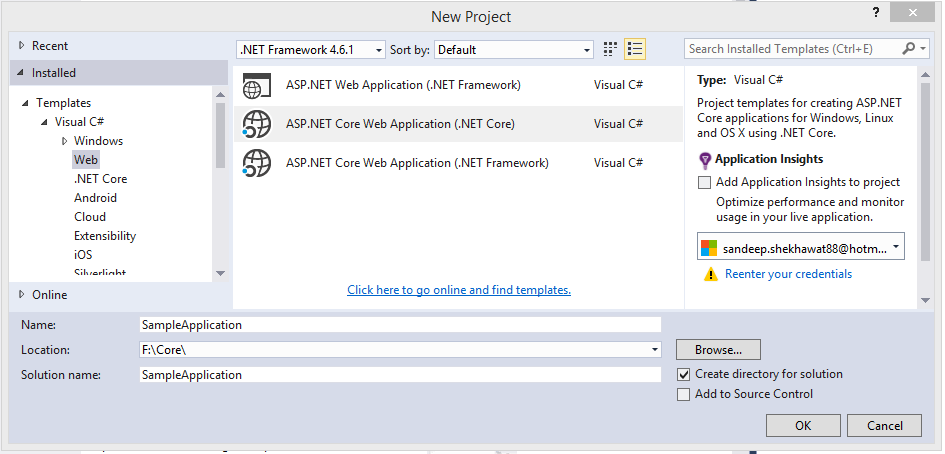Open link to find templates online
945x454 pixels.
point(459,290)
